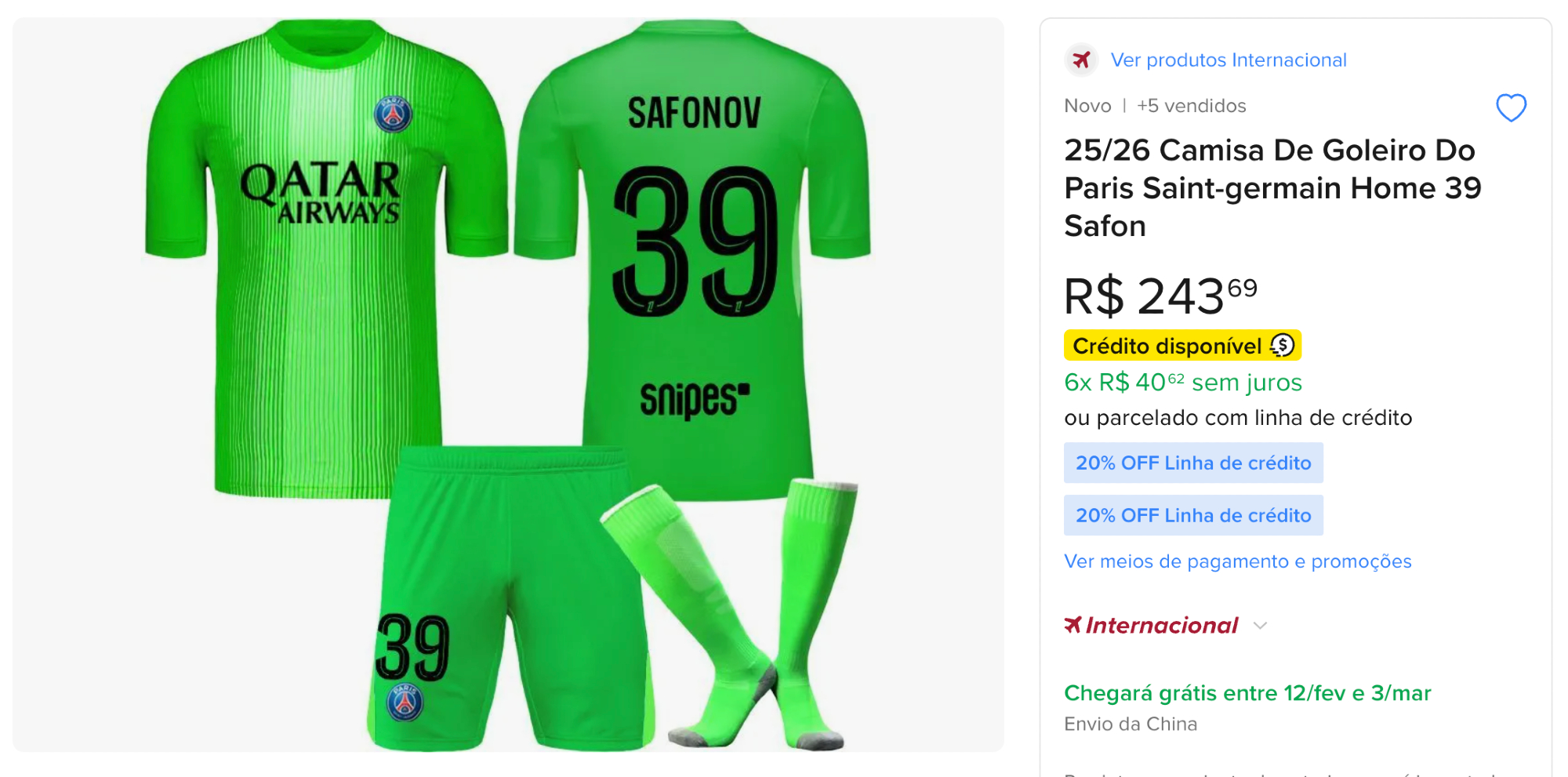Image resolution: width=1568 pixels, height=777 pixels.
Task: Click the Snipes logo on jersey back
Action: tap(695, 399)
